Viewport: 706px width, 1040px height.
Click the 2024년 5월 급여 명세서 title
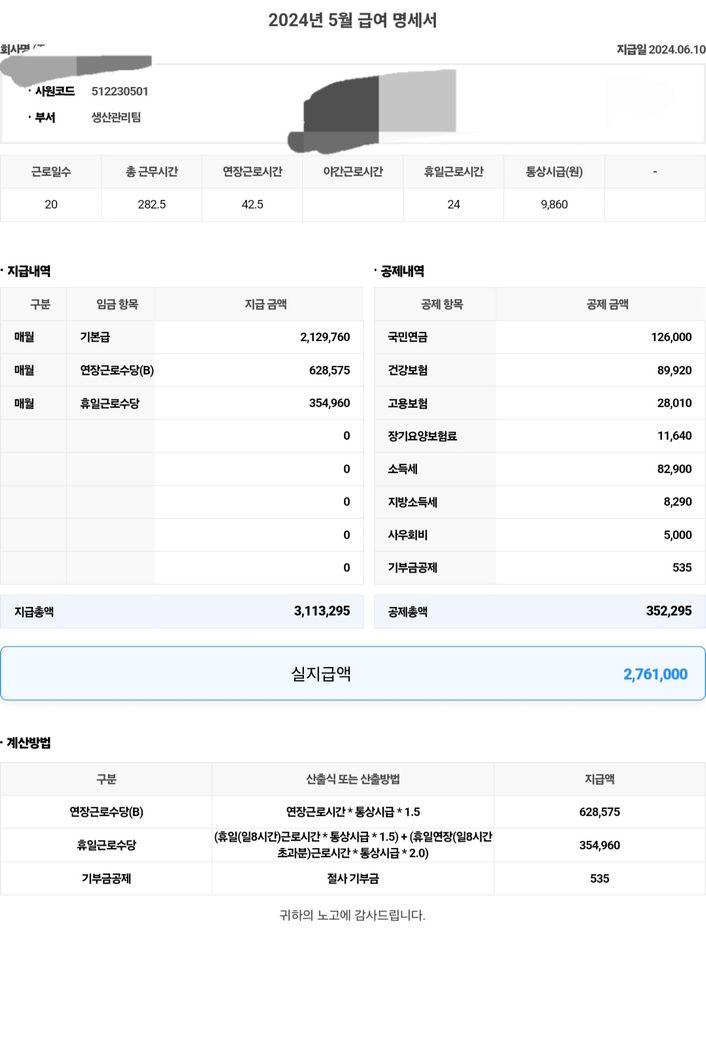352,20
